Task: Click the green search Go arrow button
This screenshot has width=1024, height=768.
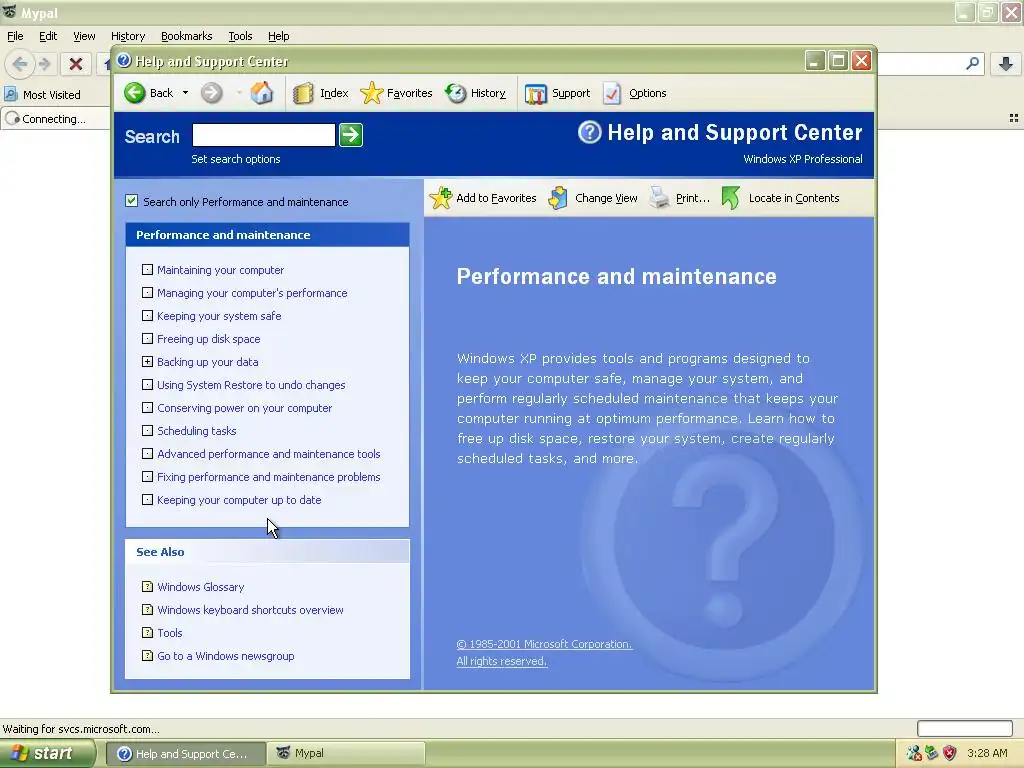Action: [x=351, y=135]
